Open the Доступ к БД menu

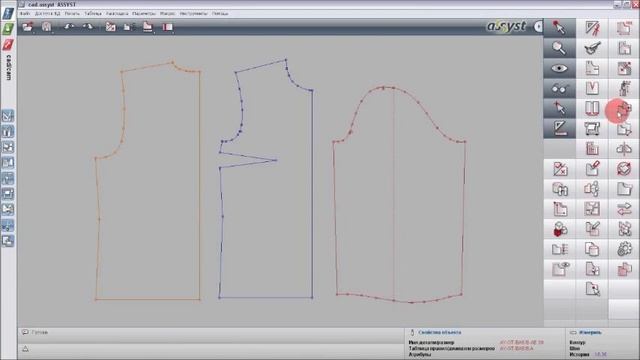click(x=47, y=13)
